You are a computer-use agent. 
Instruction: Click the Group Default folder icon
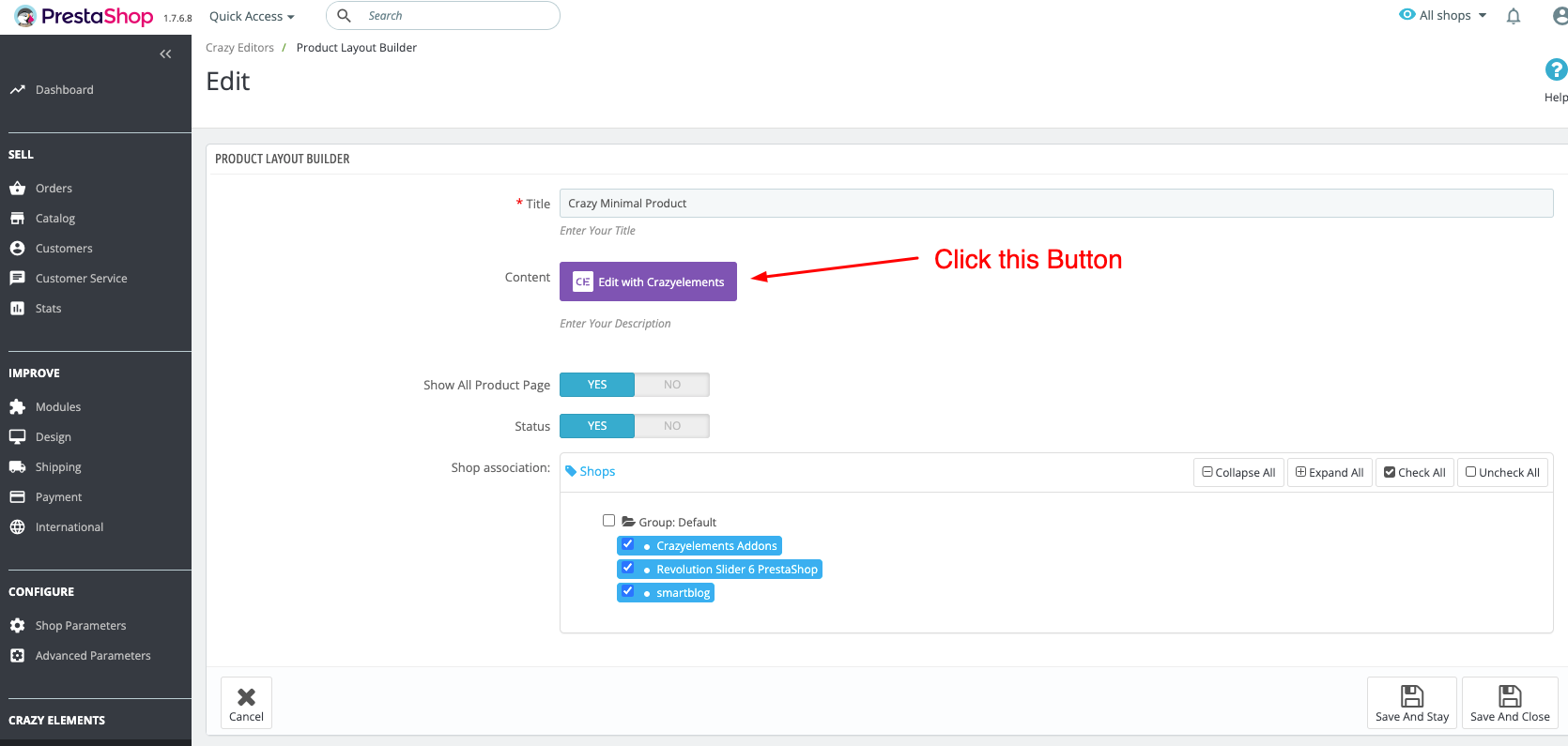pyautogui.click(x=628, y=522)
